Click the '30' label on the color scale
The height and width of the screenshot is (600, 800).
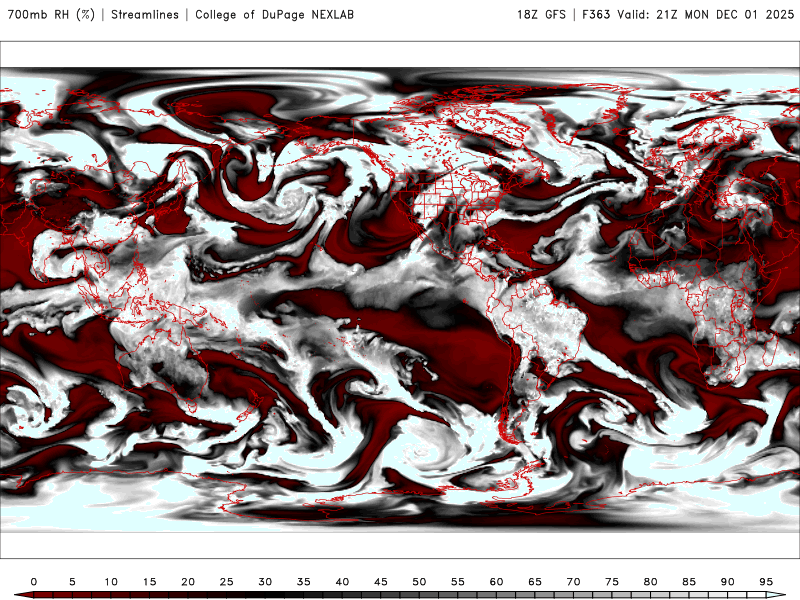pyautogui.click(x=265, y=582)
